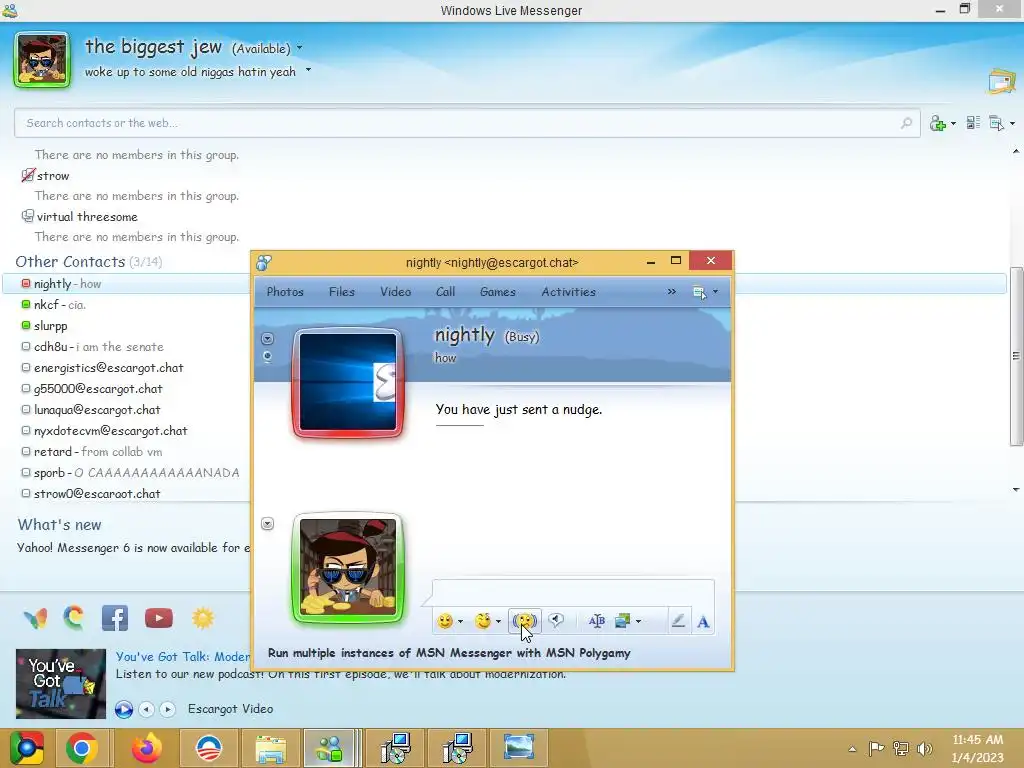Select contact nkcf in the list
Screen dimensions: 1024x768
[504, 304]
